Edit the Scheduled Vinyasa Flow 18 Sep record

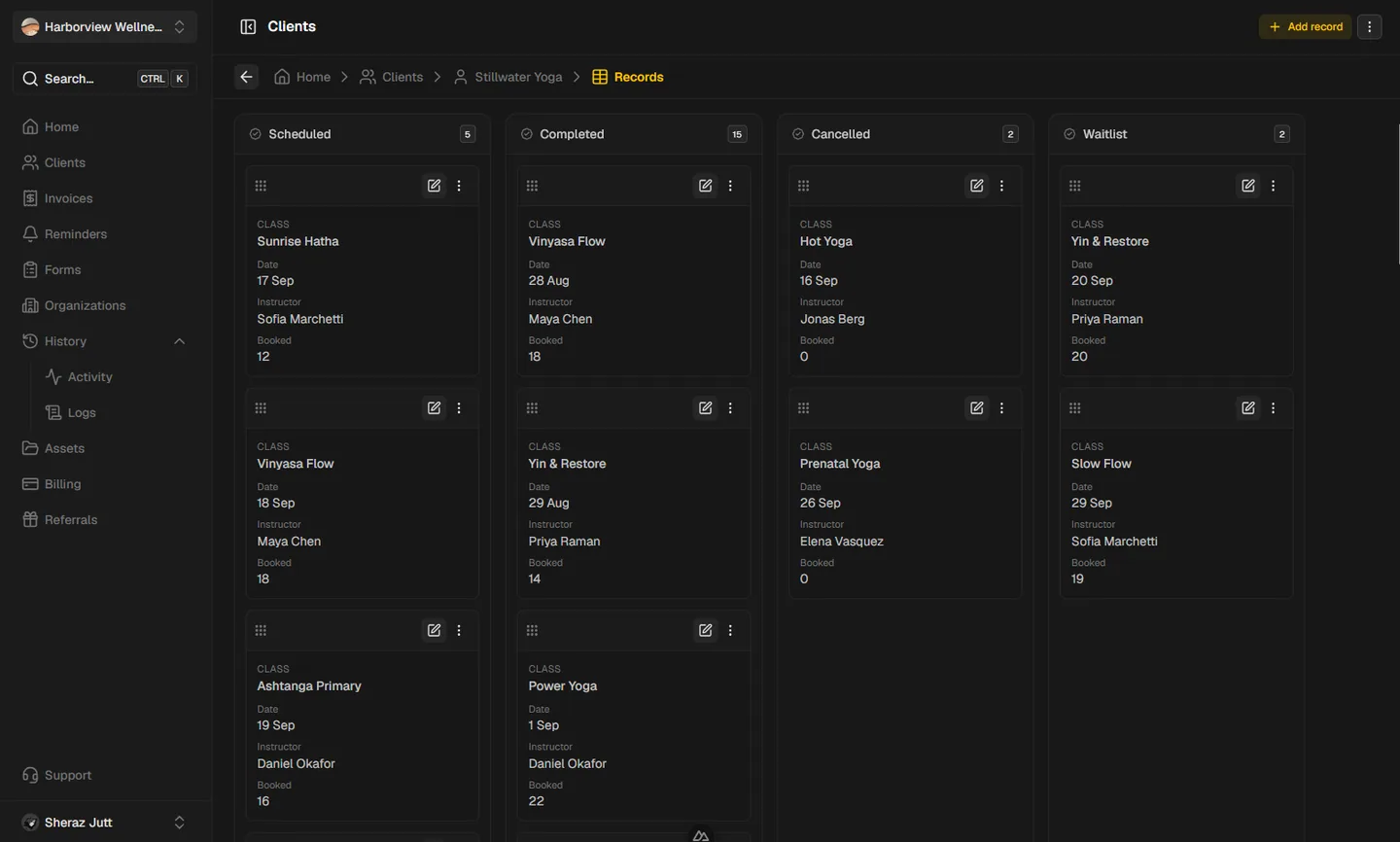click(x=435, y=408)
